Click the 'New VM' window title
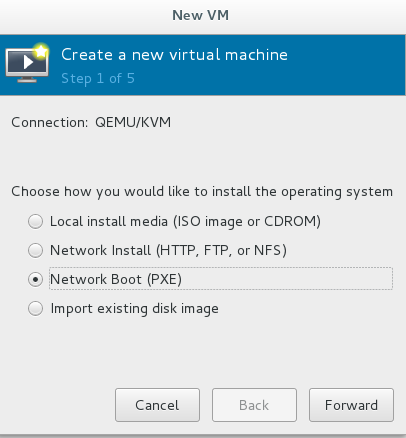Viewport: 406px width, 438px height. [x=201, y=15]
